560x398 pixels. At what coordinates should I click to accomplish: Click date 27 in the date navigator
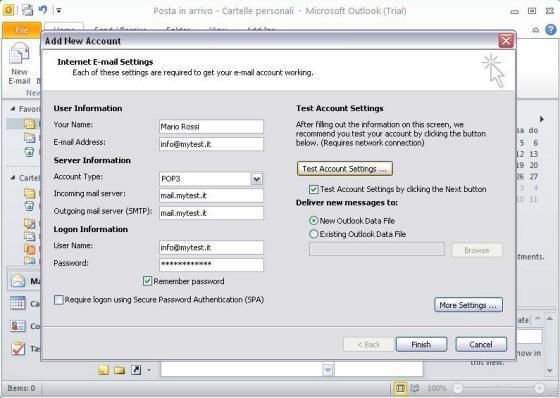coord(534,176)
